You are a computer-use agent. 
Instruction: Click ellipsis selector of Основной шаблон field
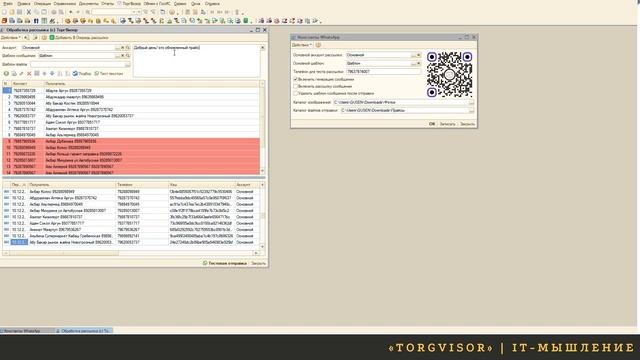click(413, 63)
